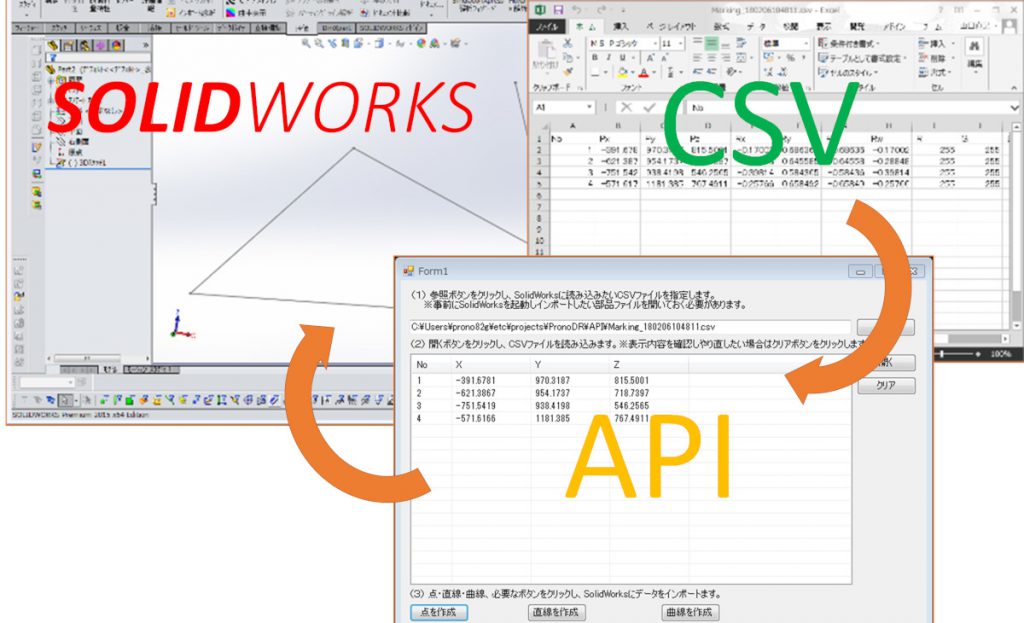Click the formula bar cancel X icon
The height and width of the screenshot is (623, 1024).
pyautogui.click(x=626, y=107)
